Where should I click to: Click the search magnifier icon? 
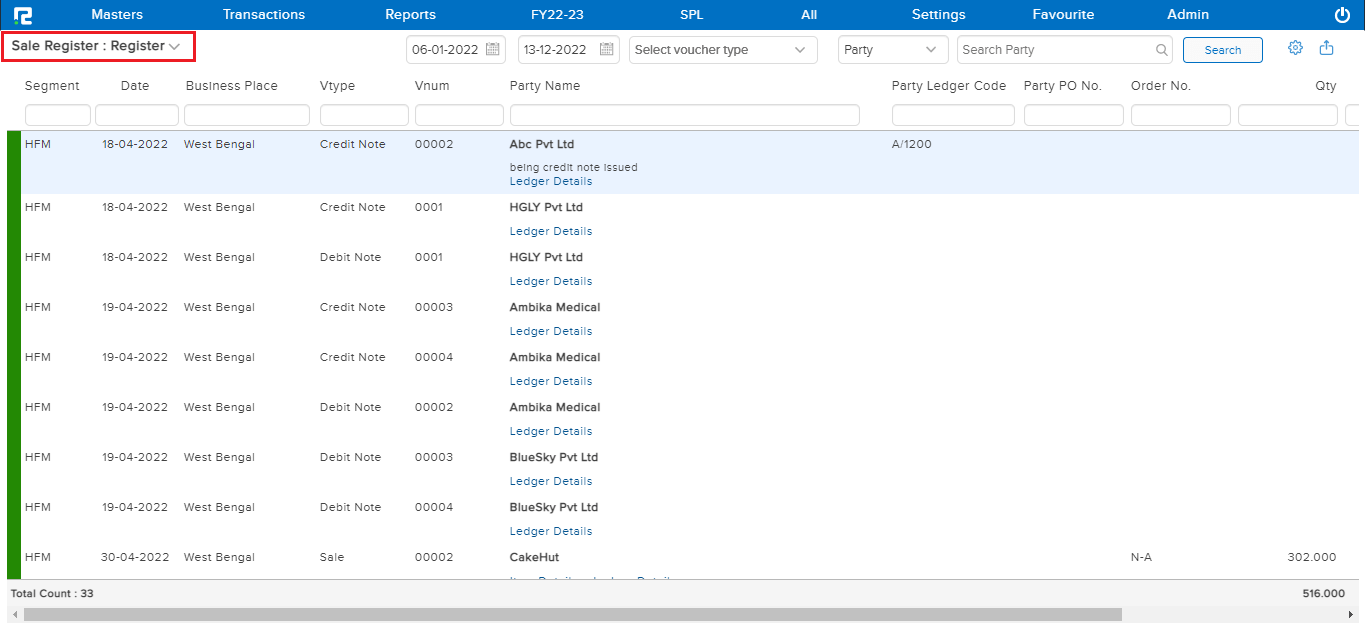(x=1162, y=50)
